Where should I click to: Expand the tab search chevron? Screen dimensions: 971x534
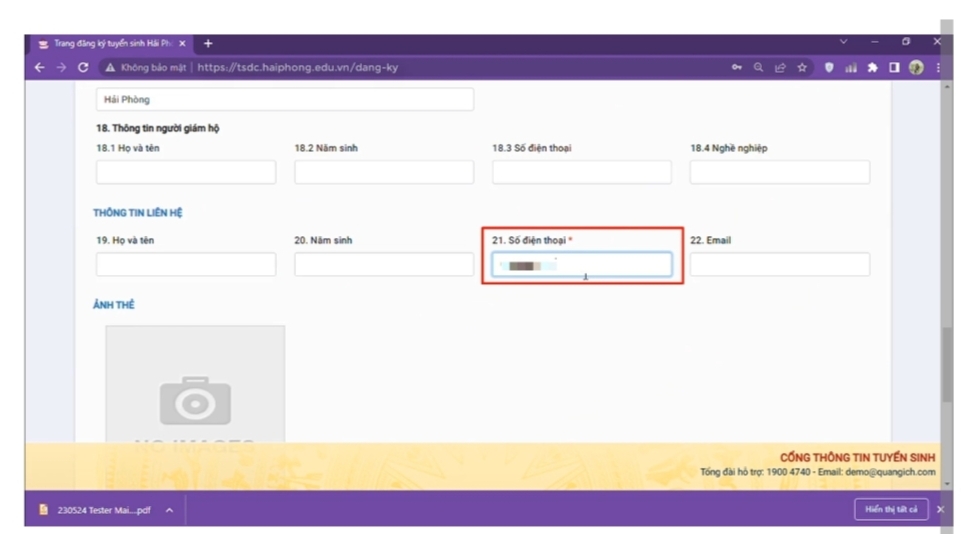(843, 43)
